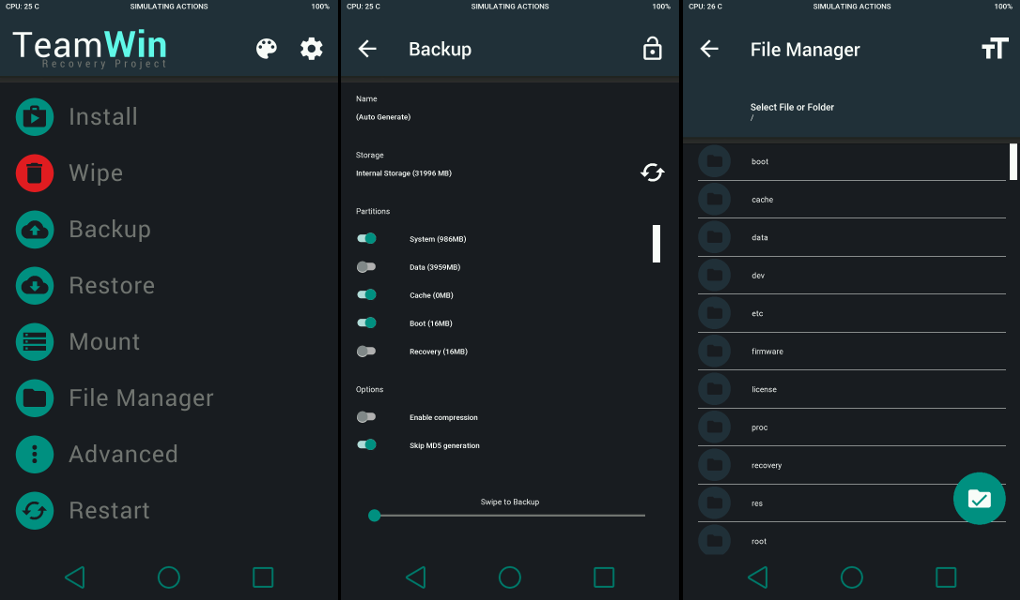Enable the Data partition toggle
The image size is (1020, 600).
coord(367,267)
